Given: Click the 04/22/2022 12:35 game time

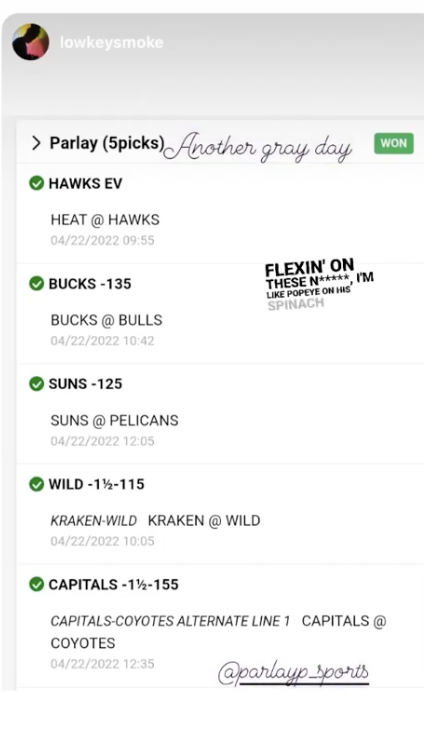Looking at the screenshot, I should click(x=102, y=664).
